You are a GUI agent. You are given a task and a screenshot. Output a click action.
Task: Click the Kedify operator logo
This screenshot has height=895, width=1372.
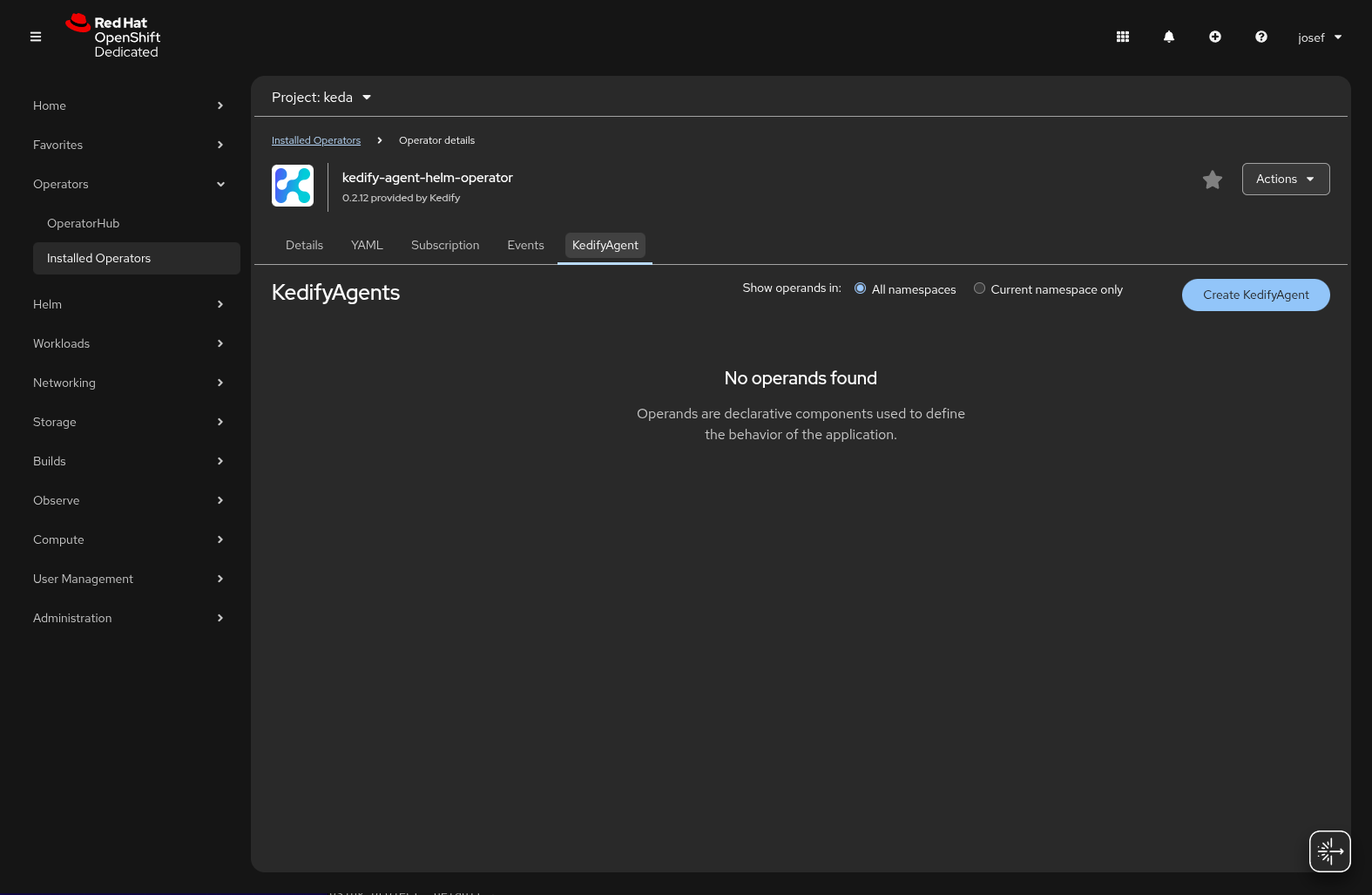coord(293,186)
